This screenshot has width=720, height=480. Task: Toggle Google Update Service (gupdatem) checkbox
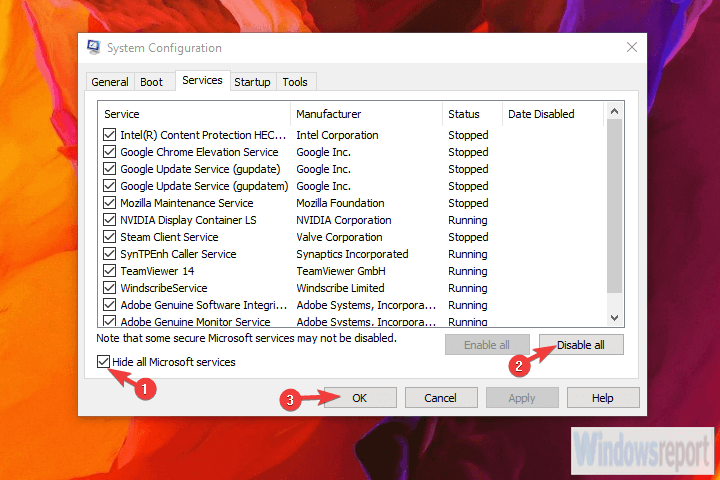109,186
